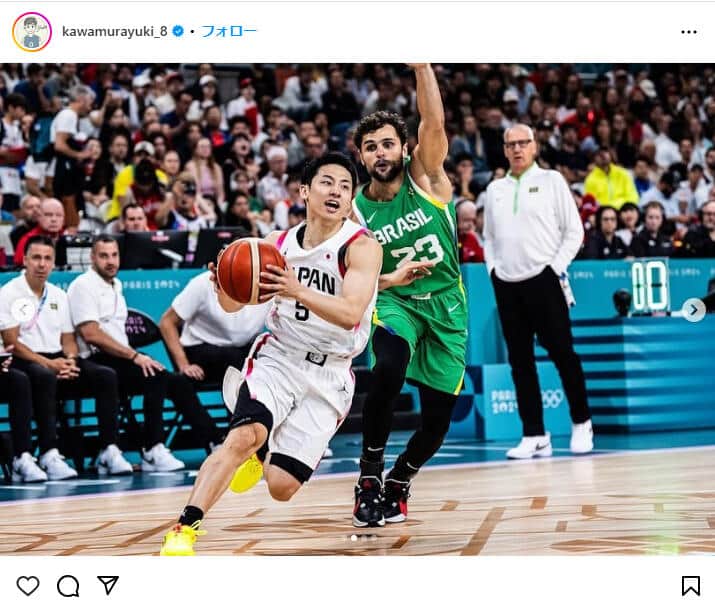The height and width of the screenshot is (608, 715).
Task: Go to next photo with right arrow
Action: pos(694,310)
